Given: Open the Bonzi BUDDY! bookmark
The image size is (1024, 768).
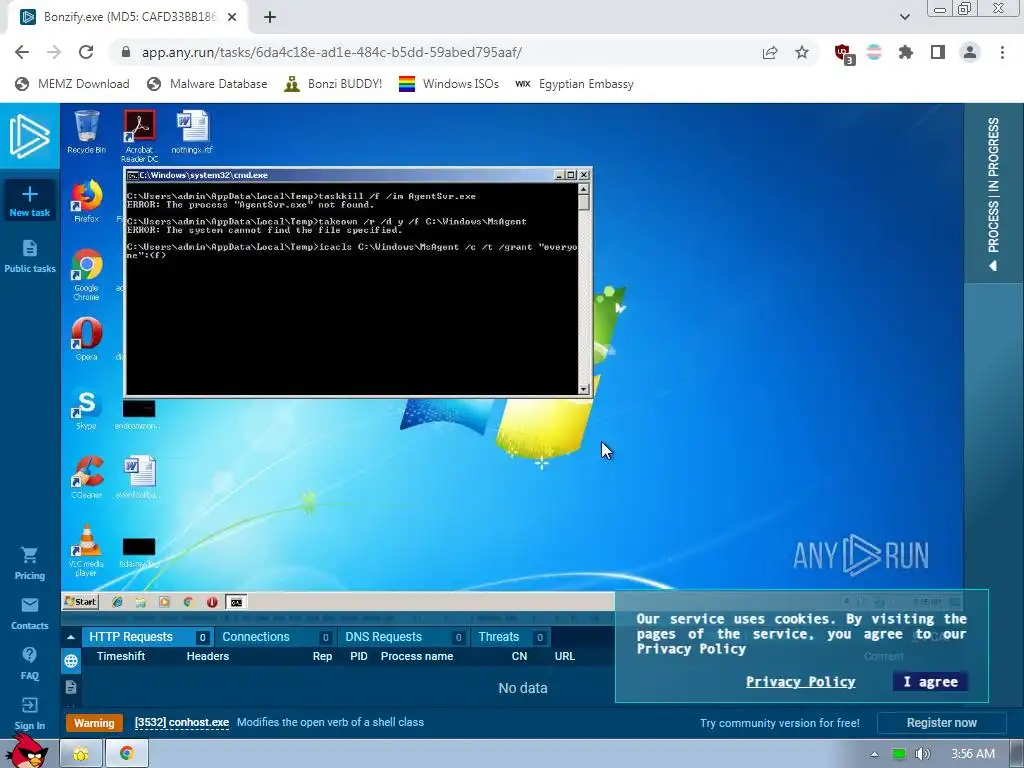Looking at the screenshot, I should click(333, 84).
